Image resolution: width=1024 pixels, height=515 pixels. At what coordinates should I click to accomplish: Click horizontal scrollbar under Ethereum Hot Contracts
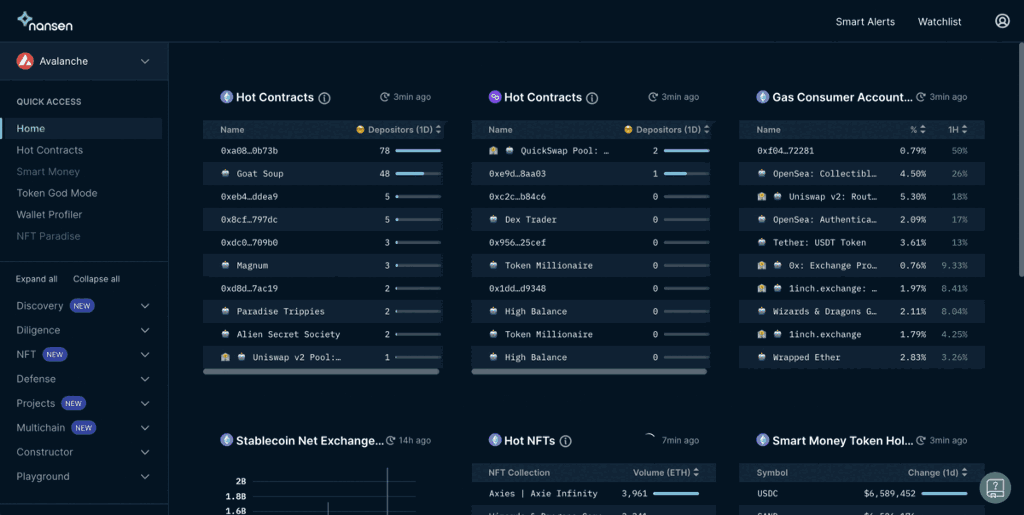[x=321, y=371]
